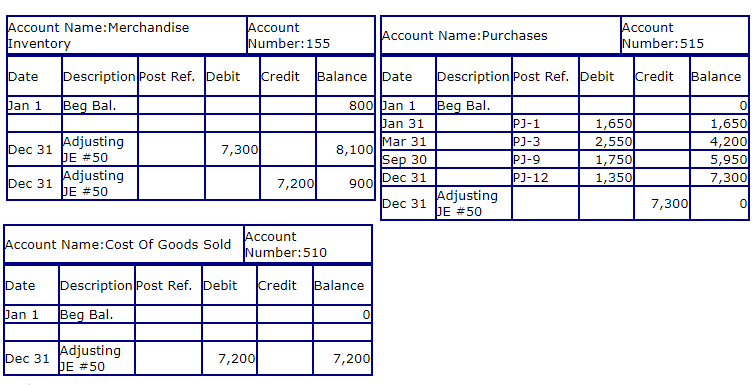Click the Sep 30 date cell
The image size is (755, 385).
(408, 159)
